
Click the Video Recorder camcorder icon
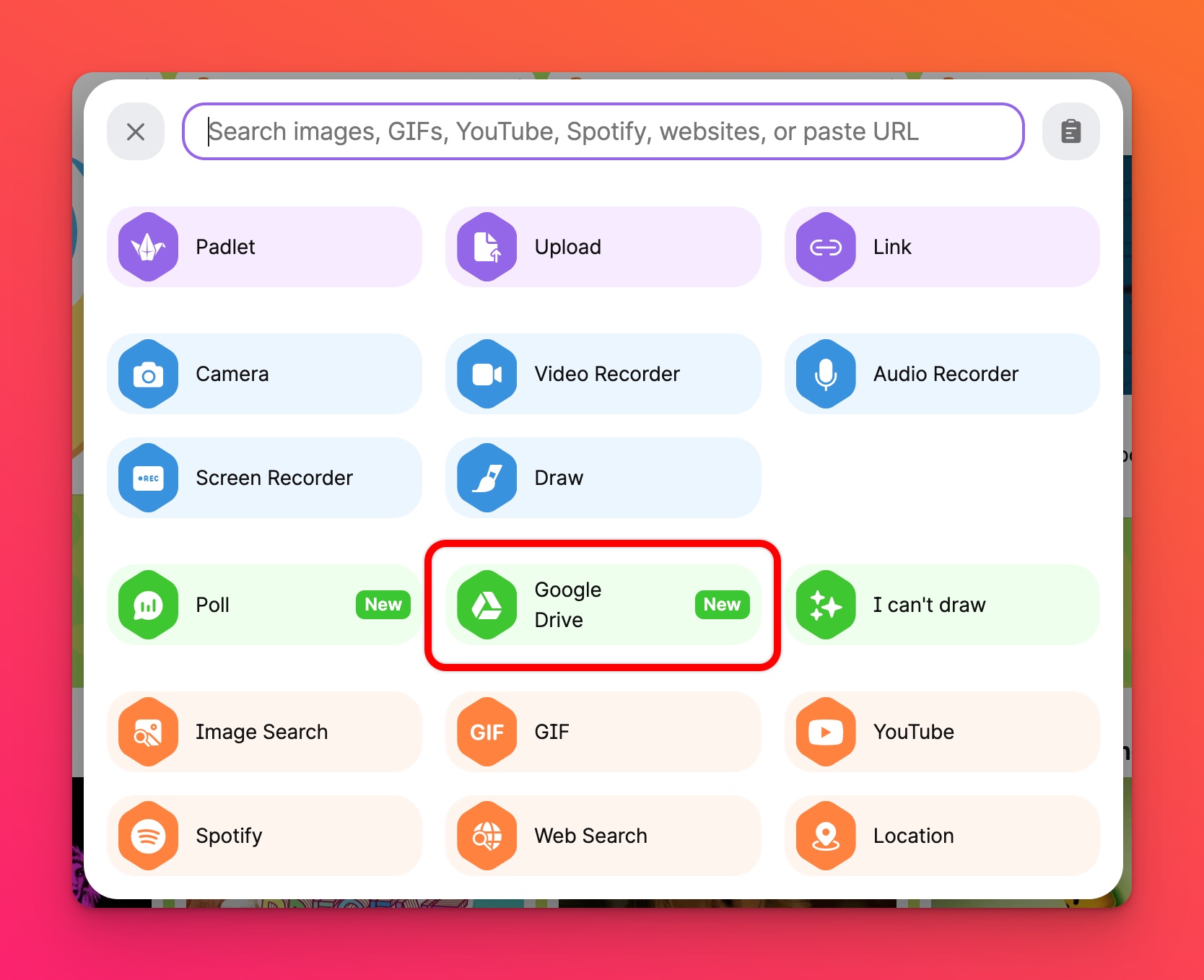tap(487, 374)
